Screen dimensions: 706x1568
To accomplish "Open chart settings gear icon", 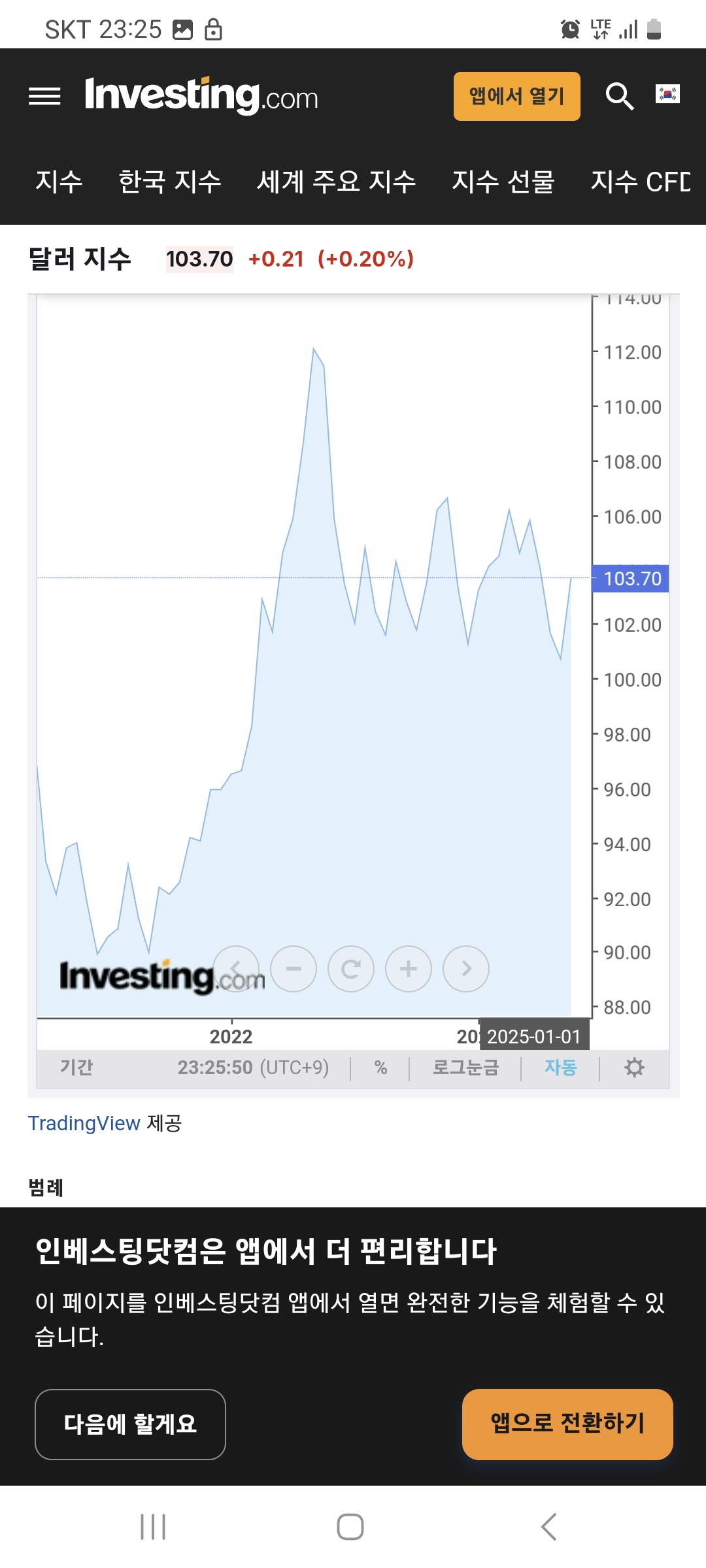I will click(634, 1068).
